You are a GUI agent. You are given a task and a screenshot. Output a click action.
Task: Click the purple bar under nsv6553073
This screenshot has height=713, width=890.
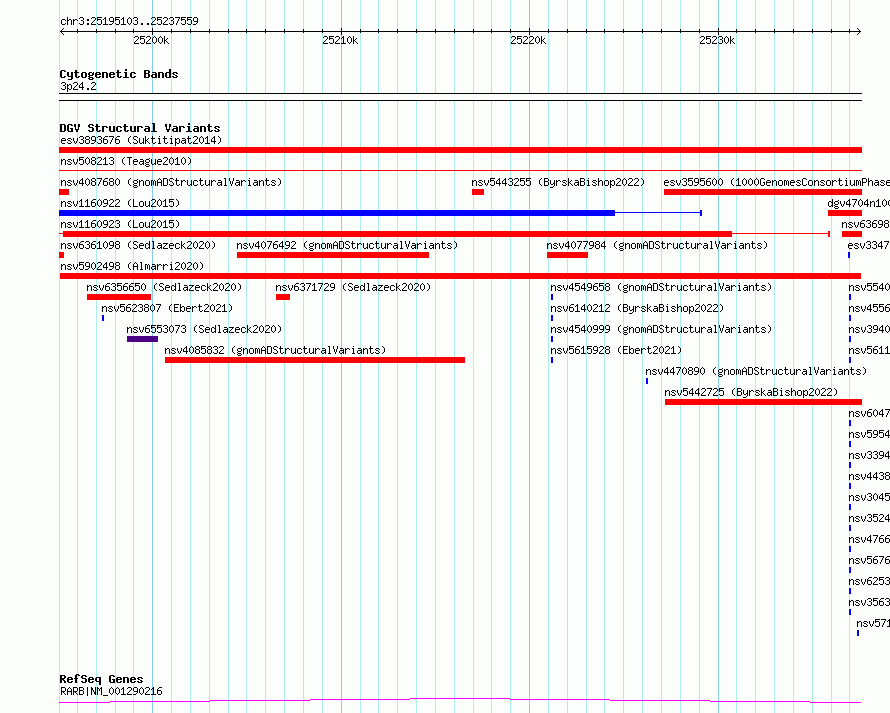142,339
